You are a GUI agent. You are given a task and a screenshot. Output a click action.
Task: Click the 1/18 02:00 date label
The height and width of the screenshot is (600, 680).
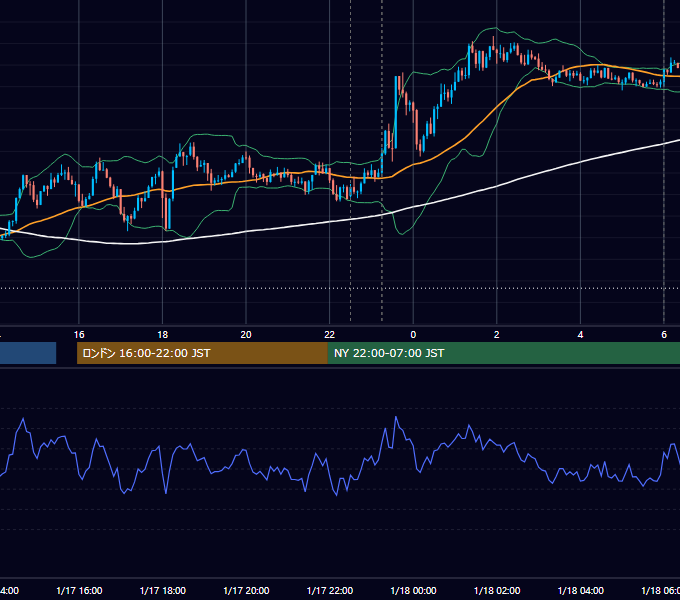pyautogui.click(x=497, y=590)
